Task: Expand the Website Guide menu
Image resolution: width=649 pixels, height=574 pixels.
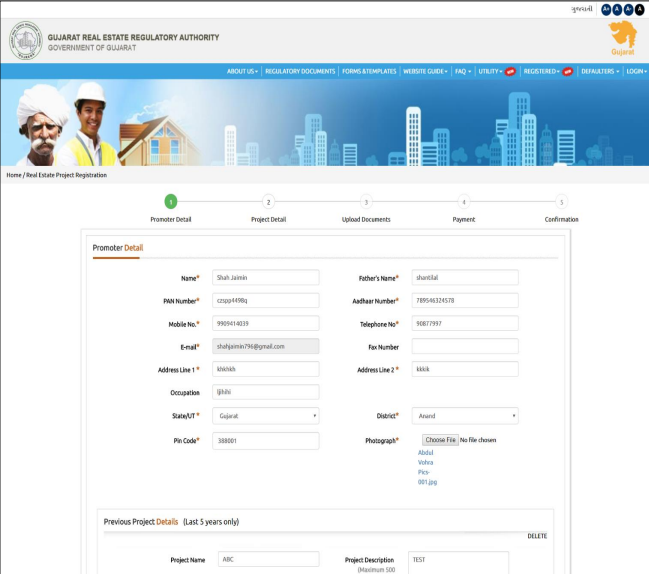Action: pos(425,71)
